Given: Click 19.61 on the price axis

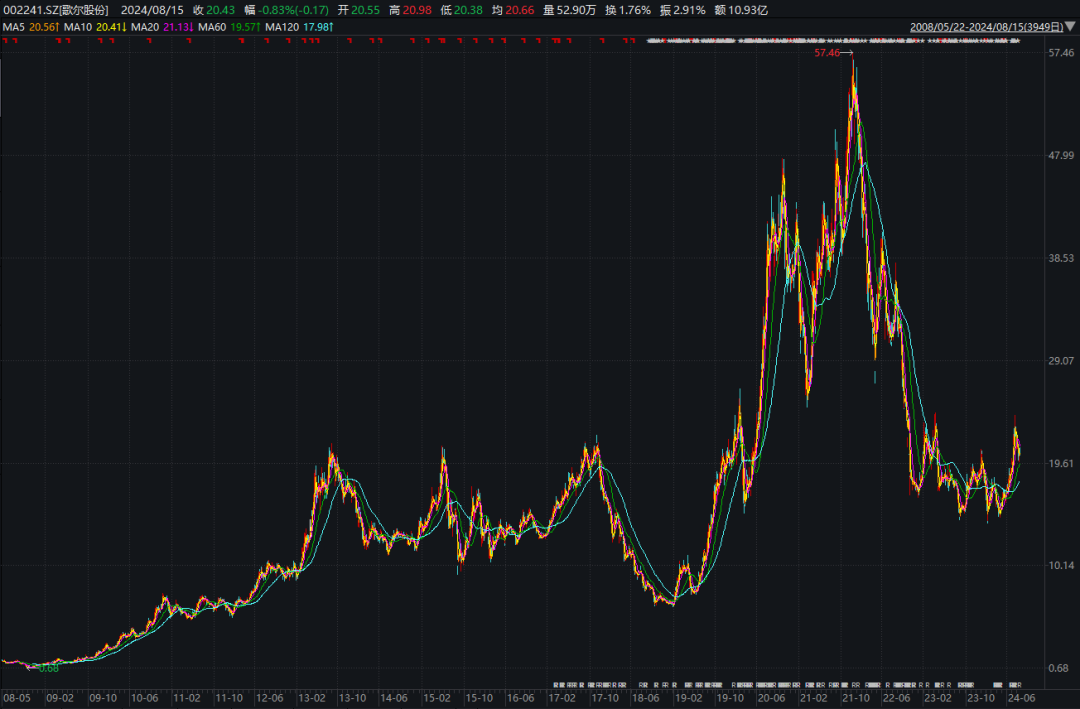Looking at the screenshot, I should [x=1061, y=464].
